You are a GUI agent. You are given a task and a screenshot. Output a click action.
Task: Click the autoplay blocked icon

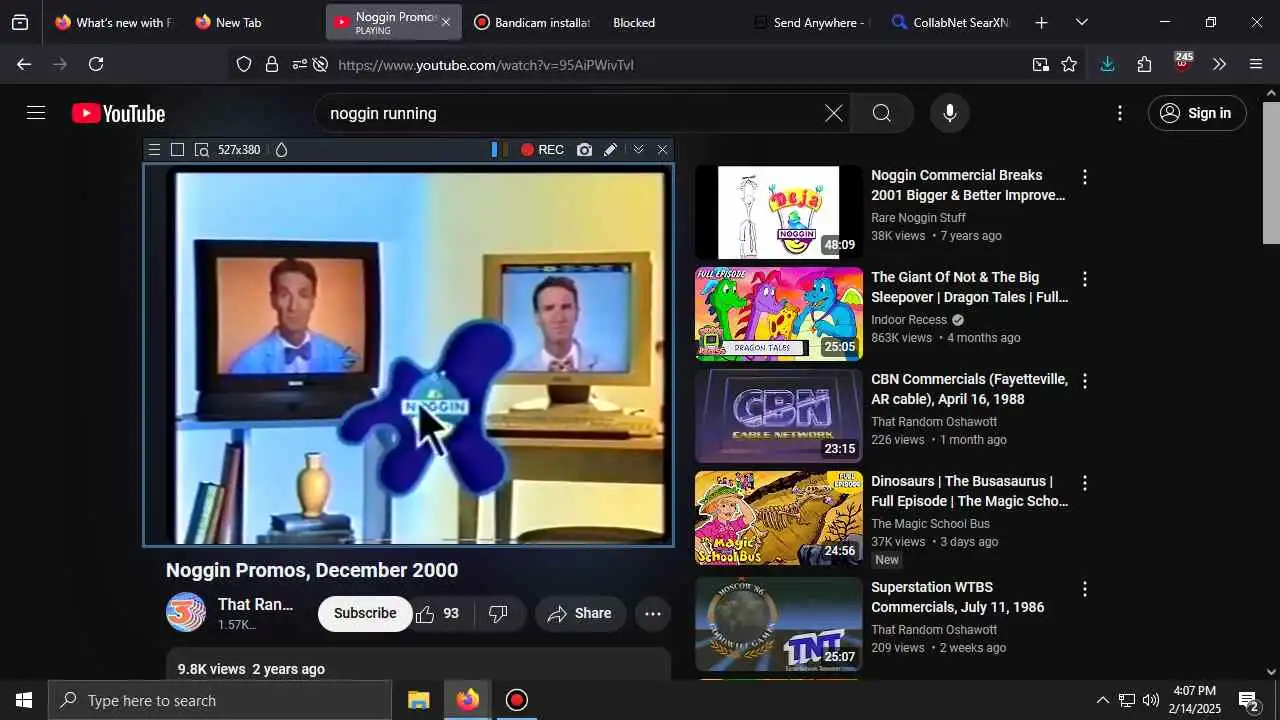[320, 64]
